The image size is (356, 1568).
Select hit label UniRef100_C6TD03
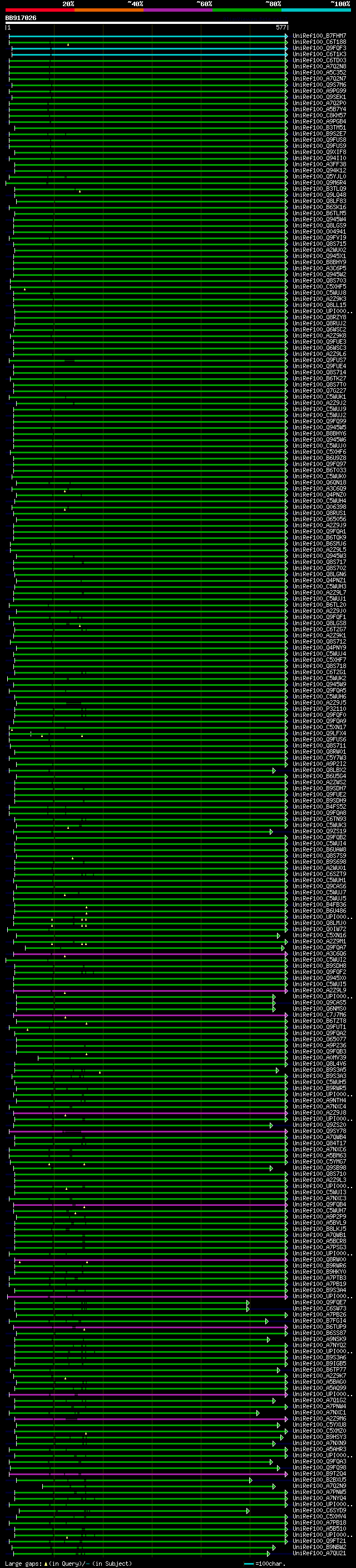pyautogui.click(x=319, y=60)
